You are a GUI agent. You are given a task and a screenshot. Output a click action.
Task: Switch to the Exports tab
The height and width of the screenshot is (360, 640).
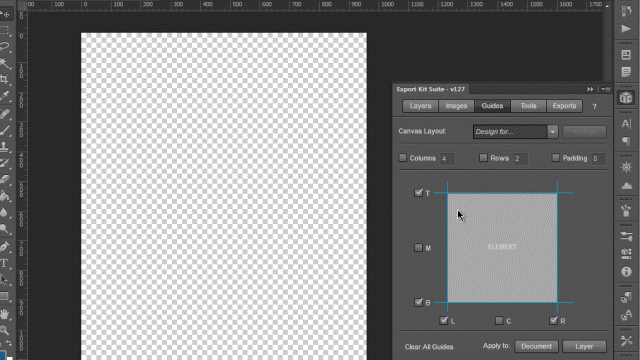pyautogui.click(x=564, y=106)
